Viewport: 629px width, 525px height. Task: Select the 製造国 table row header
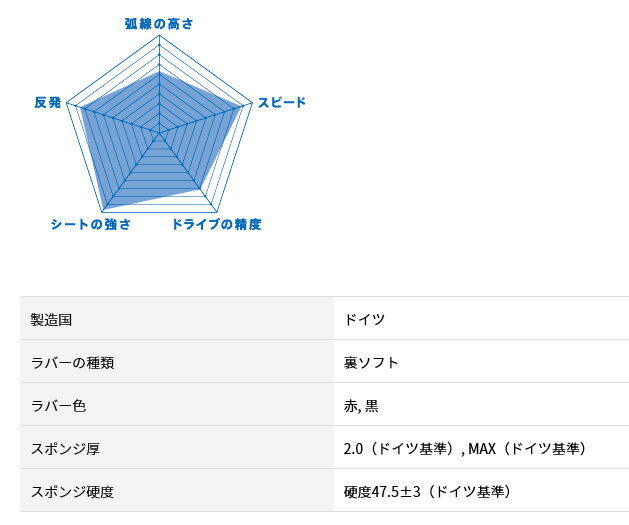coord(177,318)
